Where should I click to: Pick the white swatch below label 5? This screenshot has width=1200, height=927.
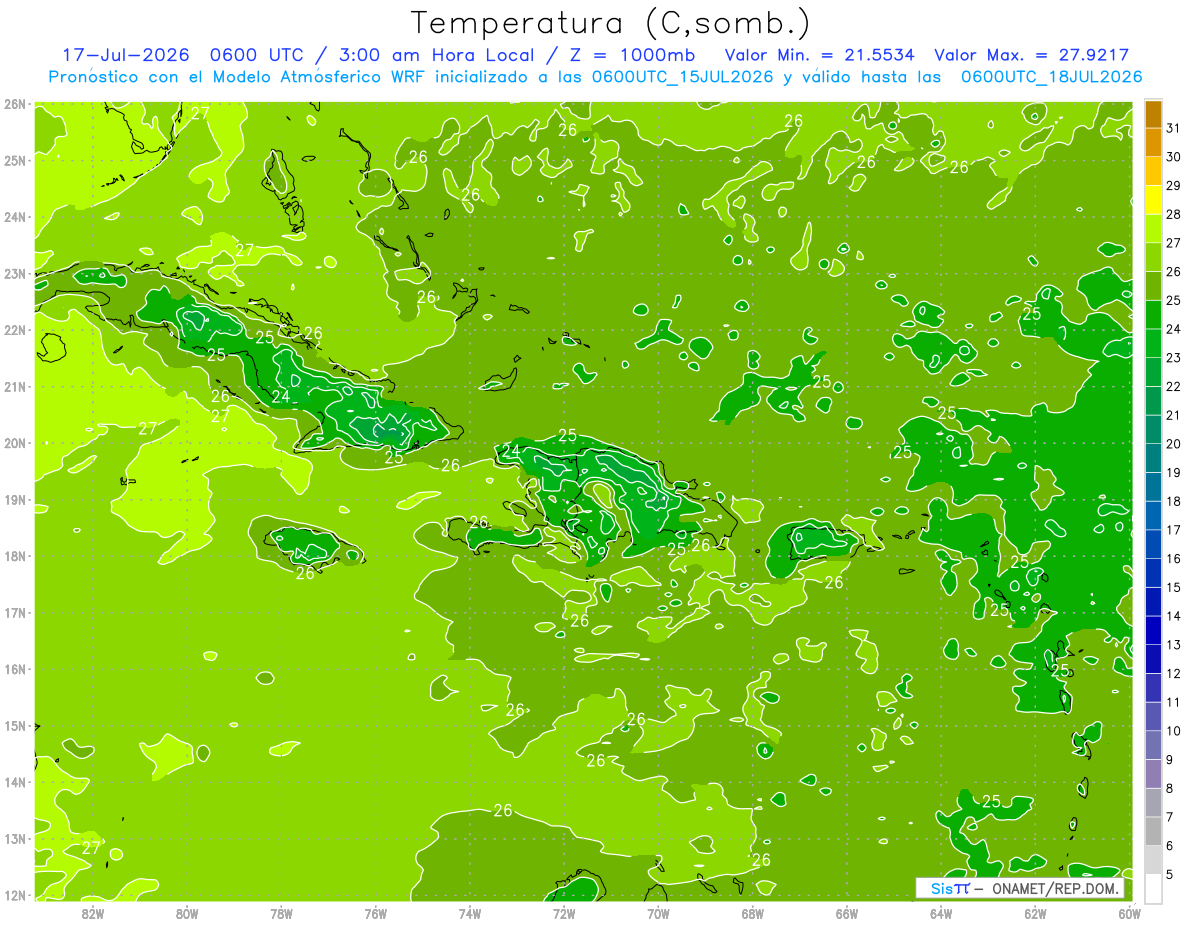[1154, 888]
